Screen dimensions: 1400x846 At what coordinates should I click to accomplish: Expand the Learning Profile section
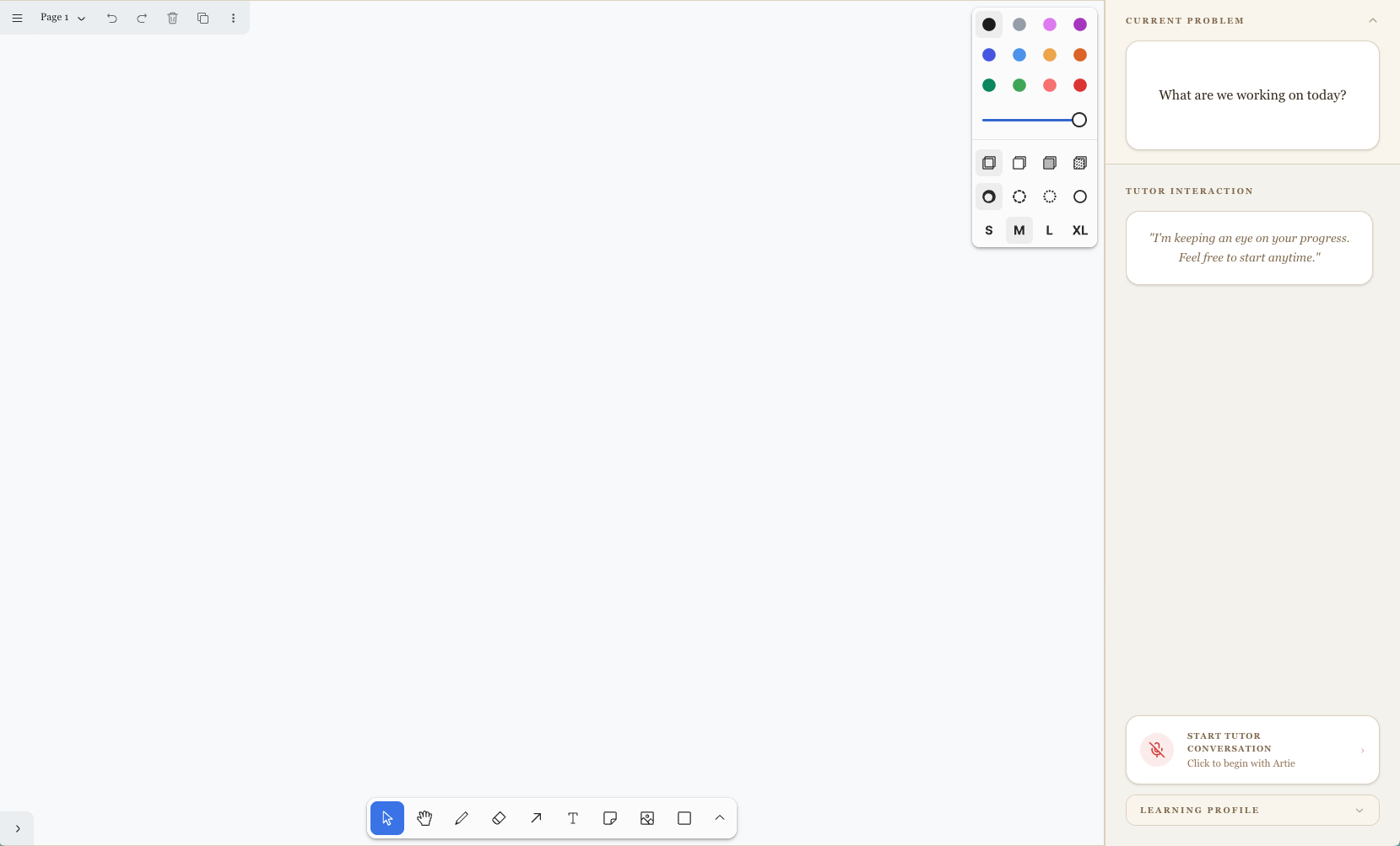click(1252, 811)
